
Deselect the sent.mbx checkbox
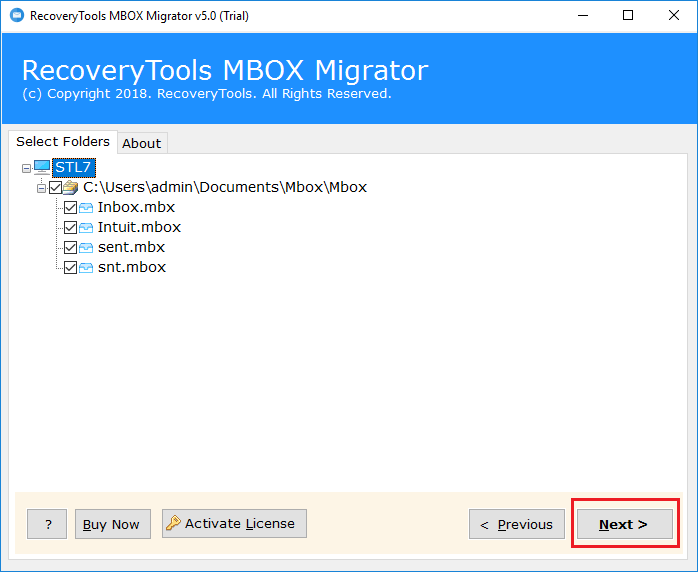(70, 247)
